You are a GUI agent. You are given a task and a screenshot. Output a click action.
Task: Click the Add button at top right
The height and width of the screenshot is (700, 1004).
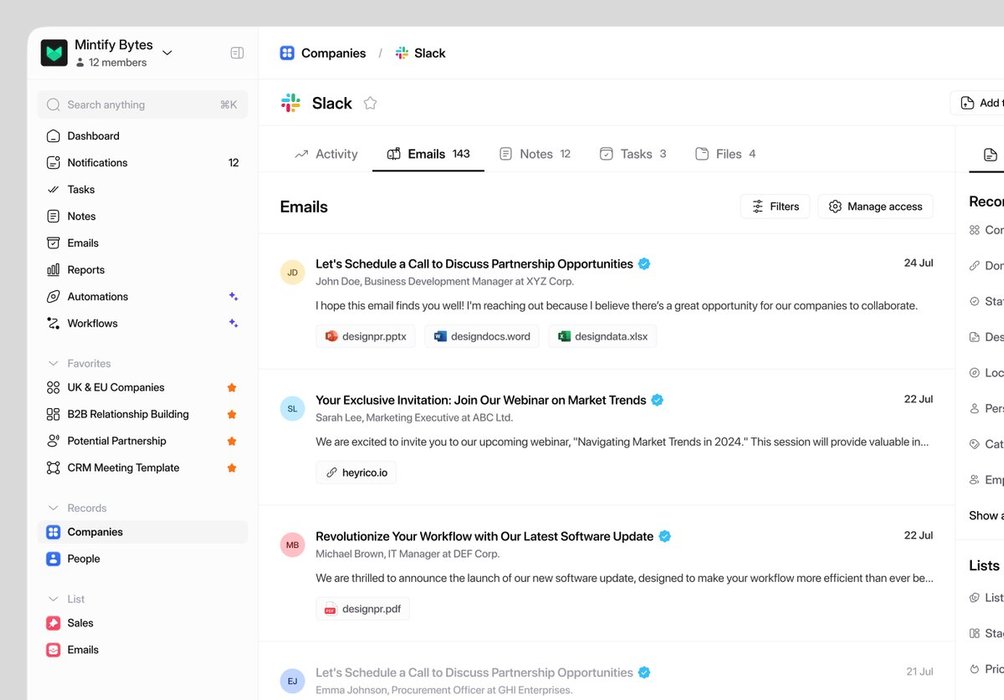coord(978,103)
